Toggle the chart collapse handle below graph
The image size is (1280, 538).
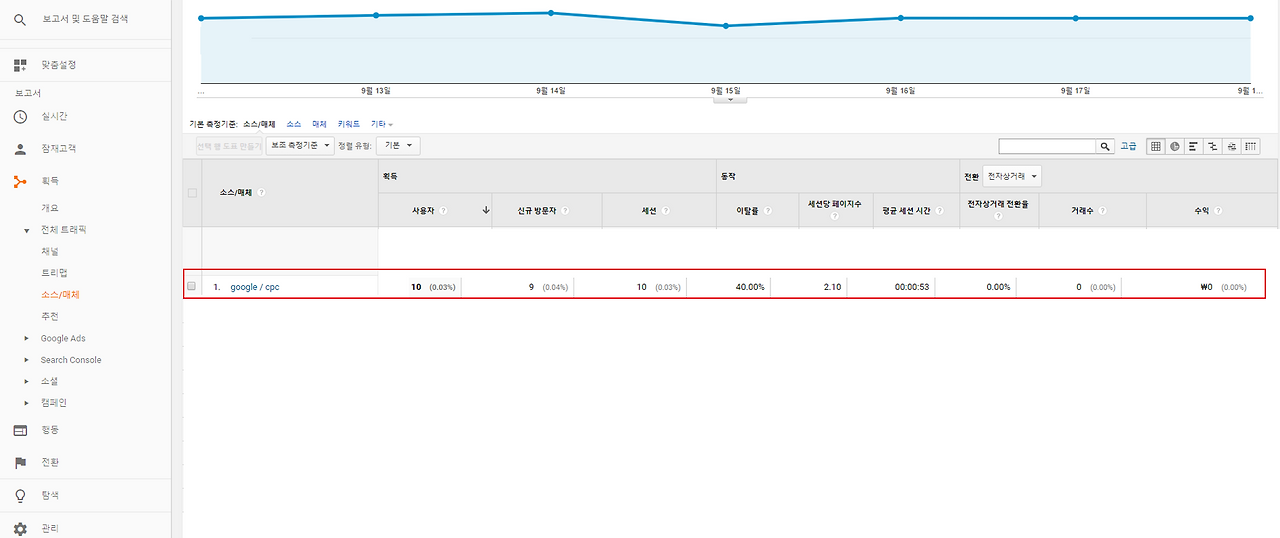click(730, 99)
